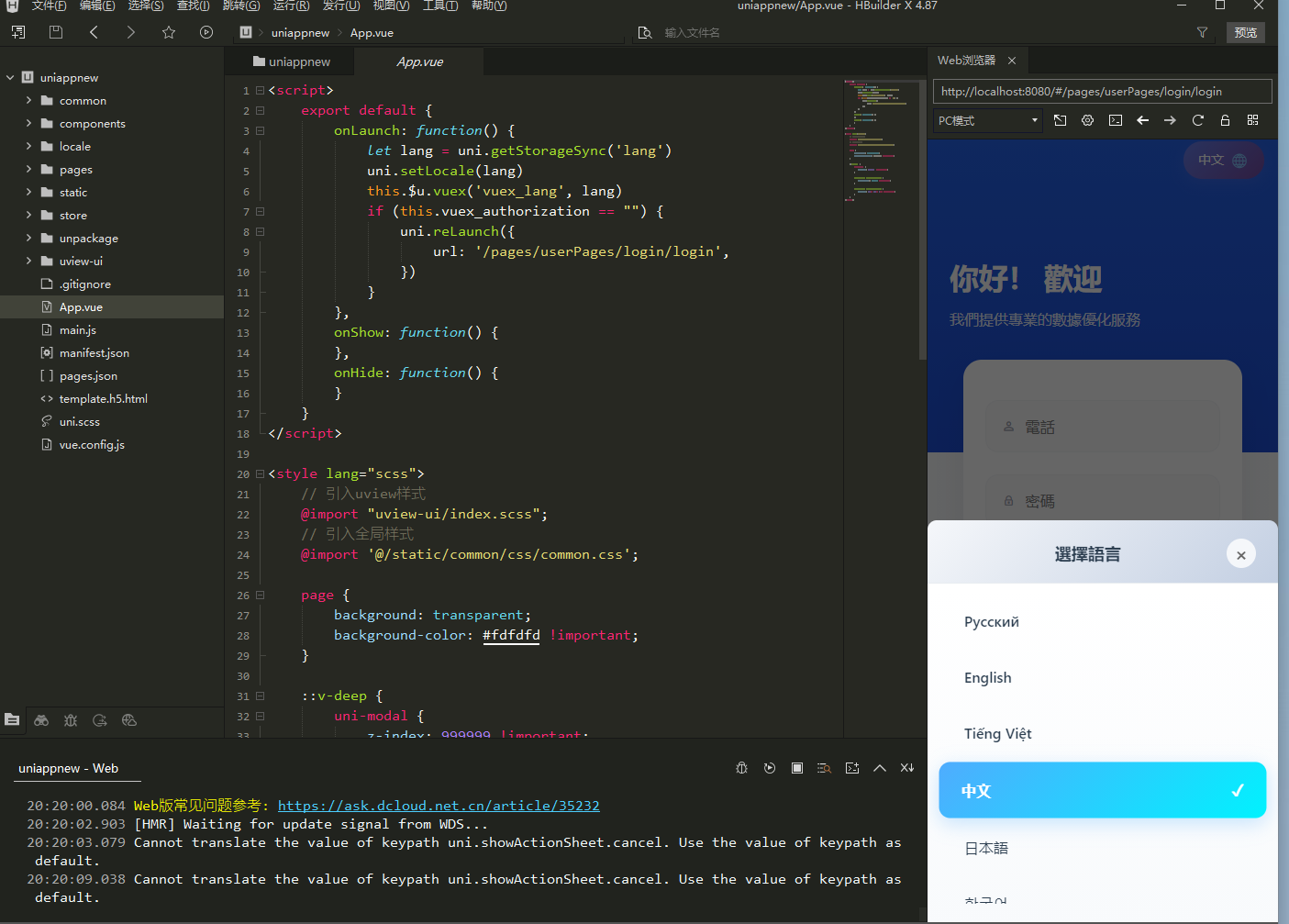This screenshot has width=1289, height=924.
Task: Close the 選擇語言 language dialog
Action: pos(1241,554)
